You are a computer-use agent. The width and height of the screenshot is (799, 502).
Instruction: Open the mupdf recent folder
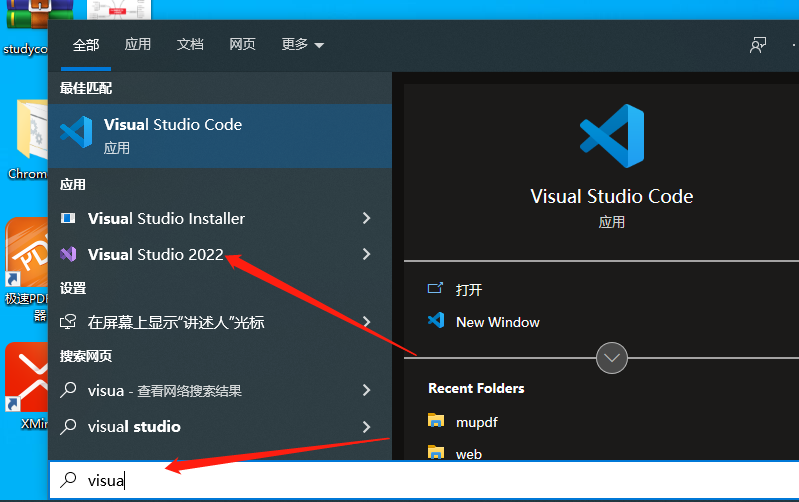pyautogui.click(x=476, y=422)
